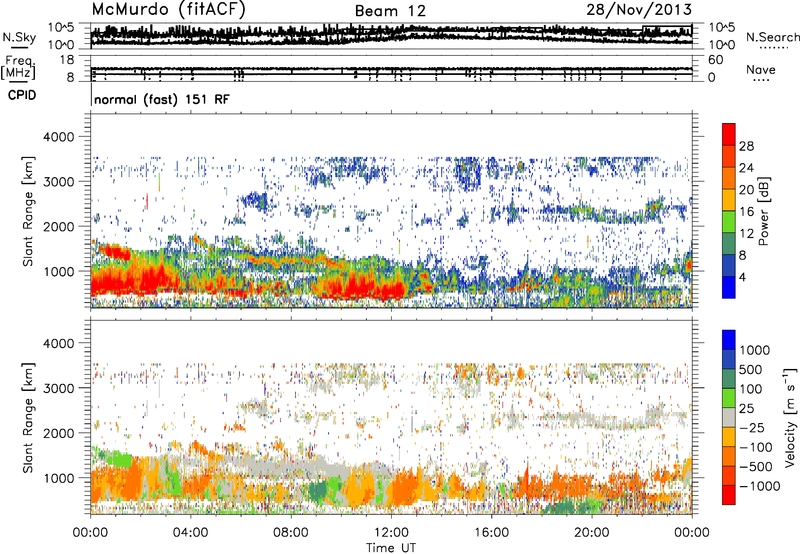Image resolution: width=800 pixels, height=554 pixels.
Task: Click the 'N.Sky' legend label
Action: (19, 37)
